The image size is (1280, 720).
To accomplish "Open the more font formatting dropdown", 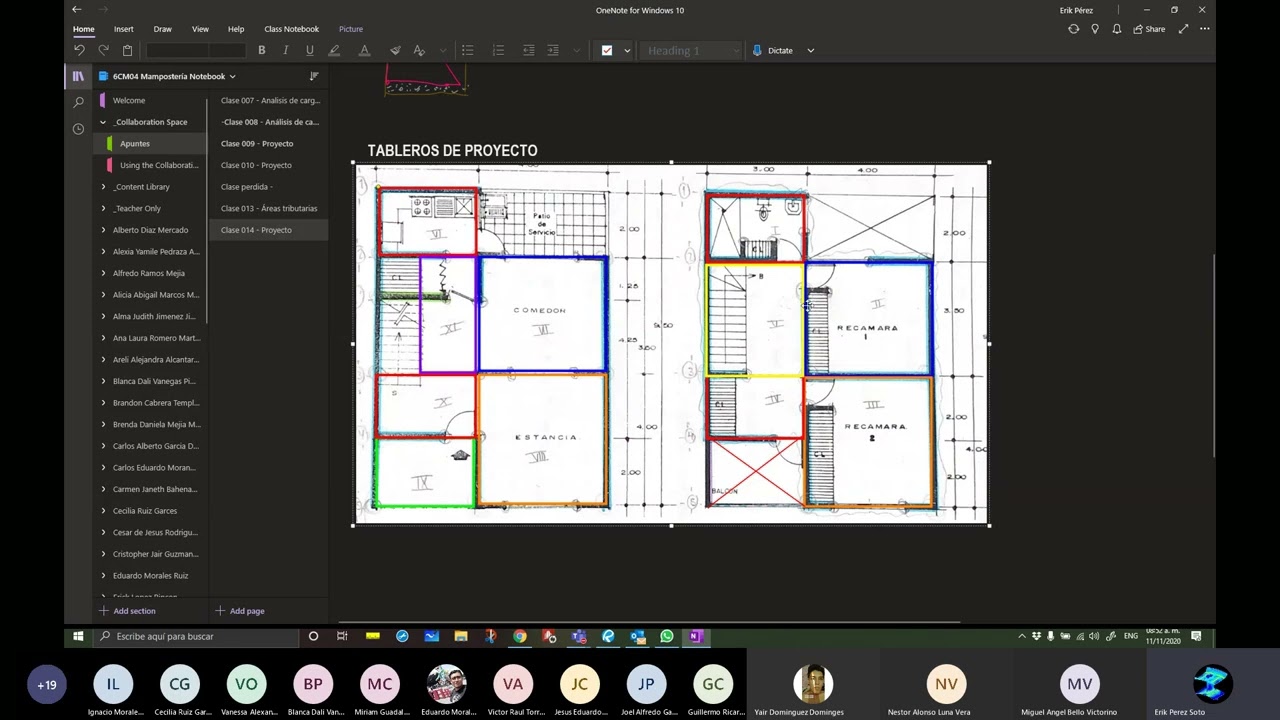I will click(x=442, y=50).
